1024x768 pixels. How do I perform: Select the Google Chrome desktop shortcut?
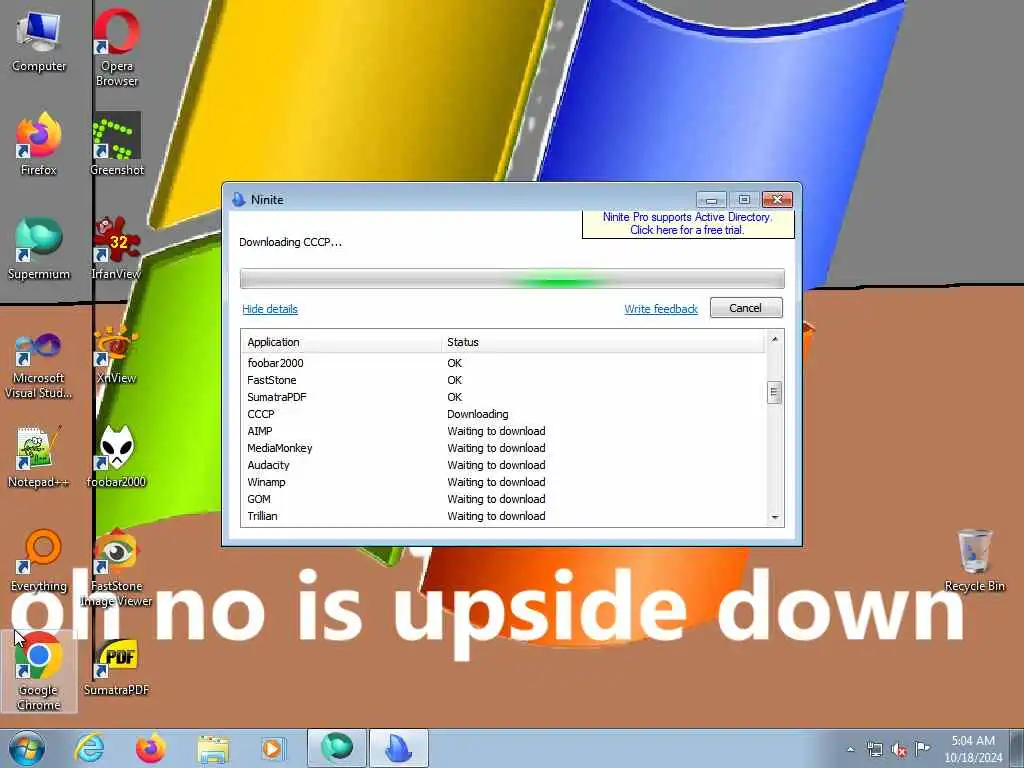point(39,671)
